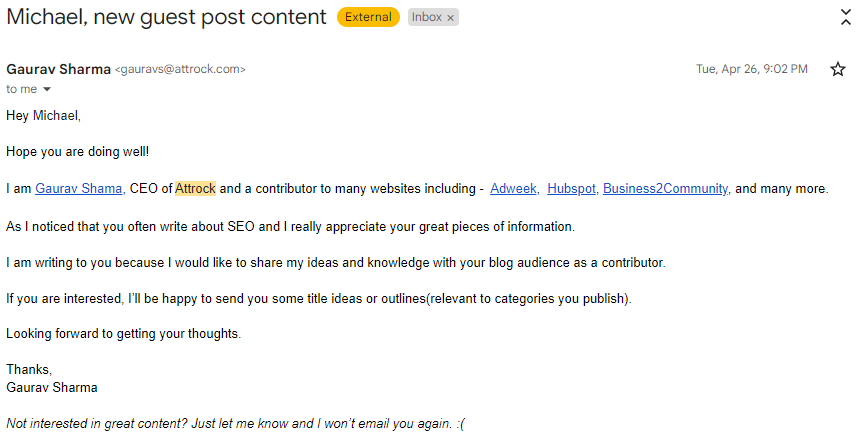Visit the Business2Community link
859x446 pixels.
(x=666, y=188)
